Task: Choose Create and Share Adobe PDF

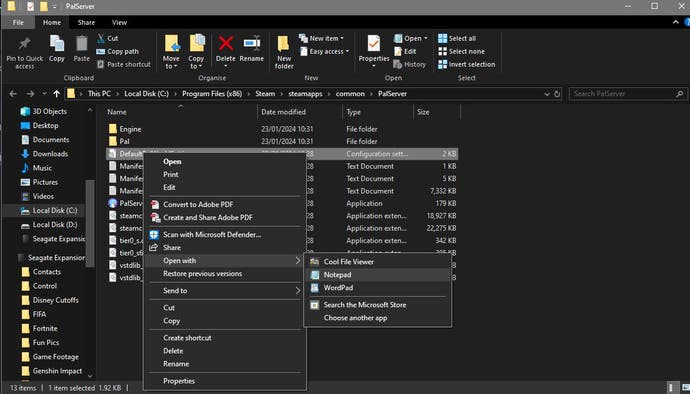Action: click(x=208, y=217)
